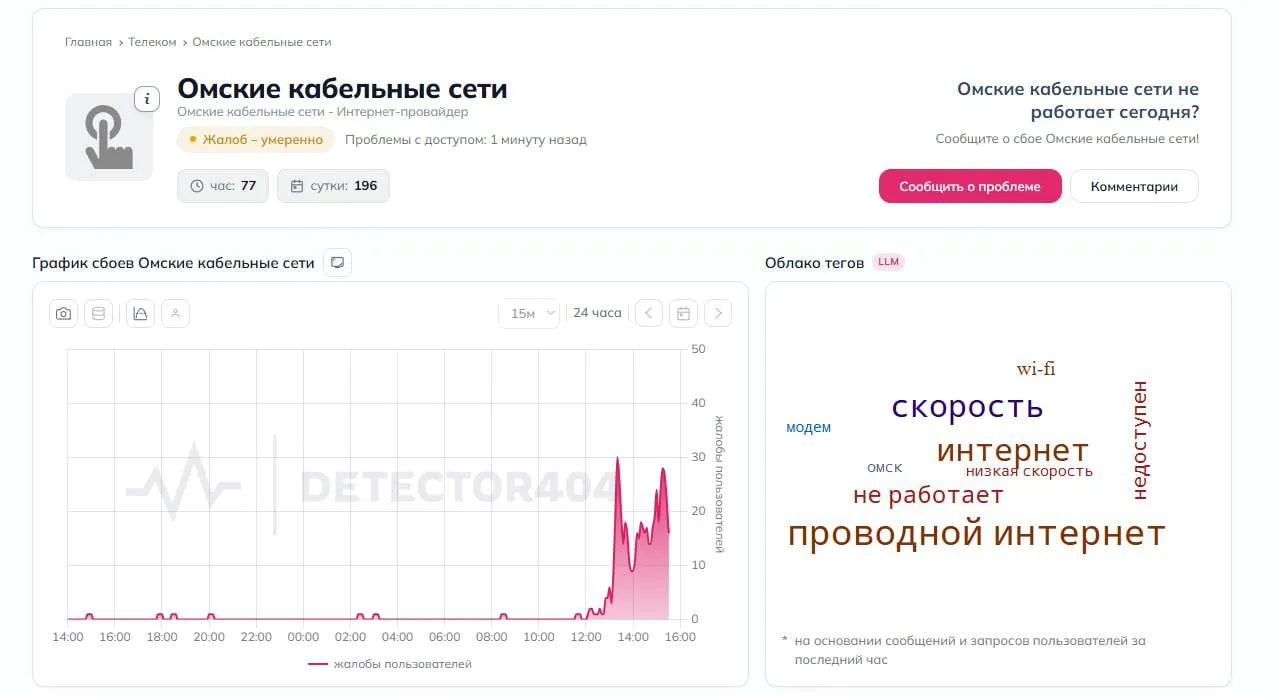The height and width of the screenshot is (696, 1278).
Task: Go to previous period with left arrow
Action: tap(649, 313)
